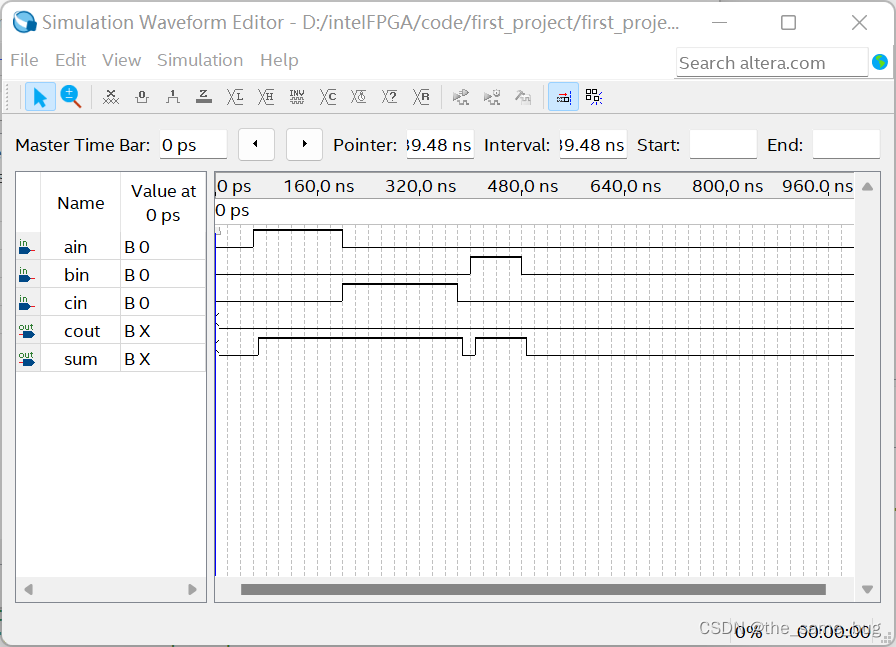
Task: Toggle the Snap to Grid button
Action: [x=594, y=97]
